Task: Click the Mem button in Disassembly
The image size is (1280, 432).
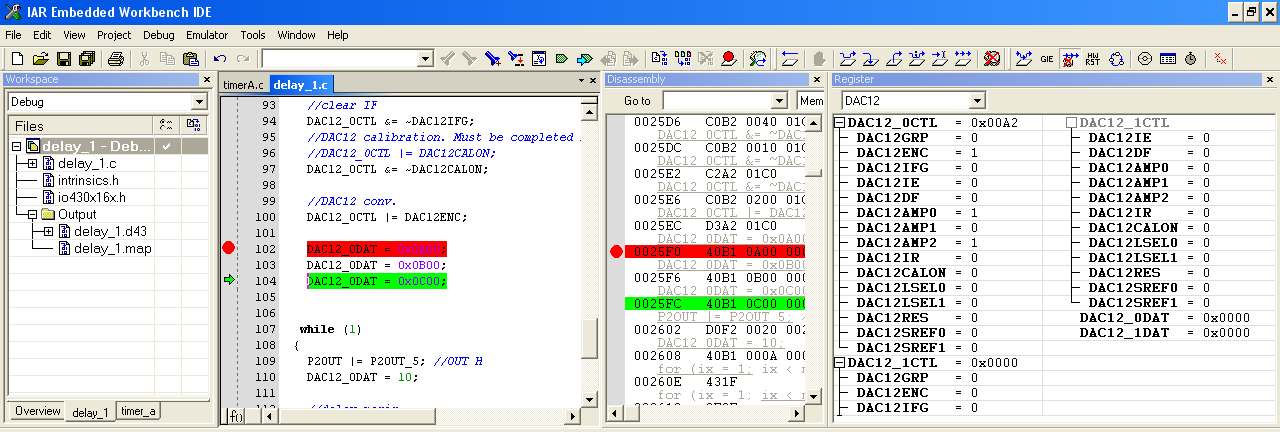Action: tap(811, 101)
